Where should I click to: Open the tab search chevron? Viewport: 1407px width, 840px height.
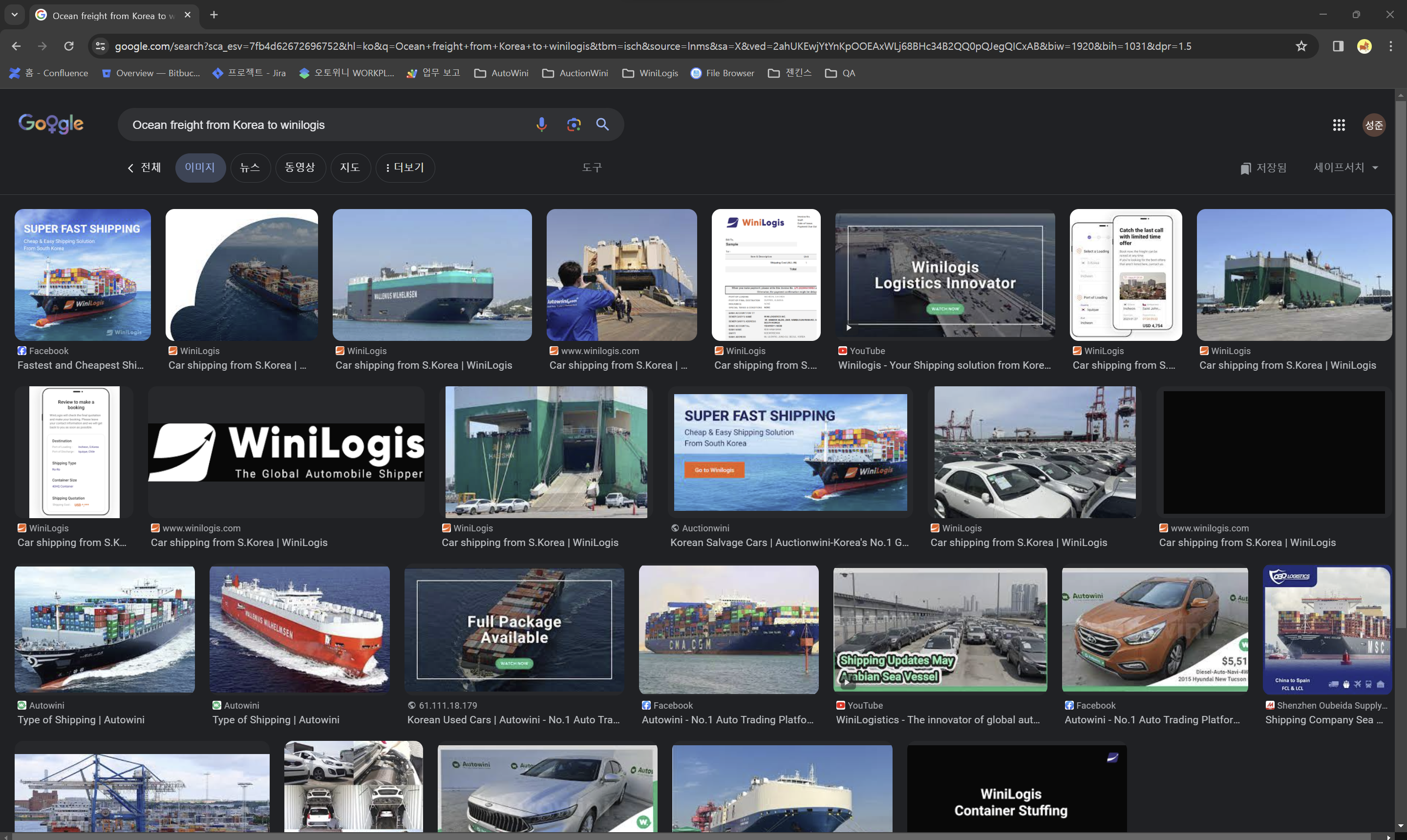coord(15,15)
